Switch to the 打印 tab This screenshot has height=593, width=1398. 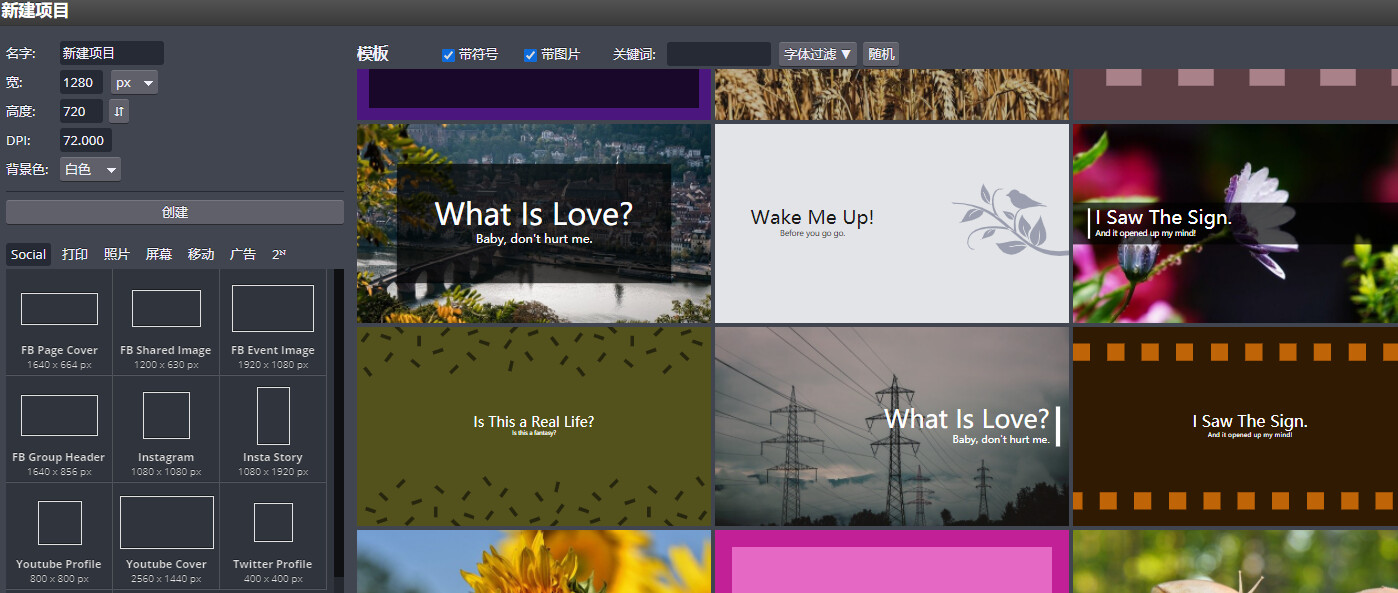tap(75, 254)
